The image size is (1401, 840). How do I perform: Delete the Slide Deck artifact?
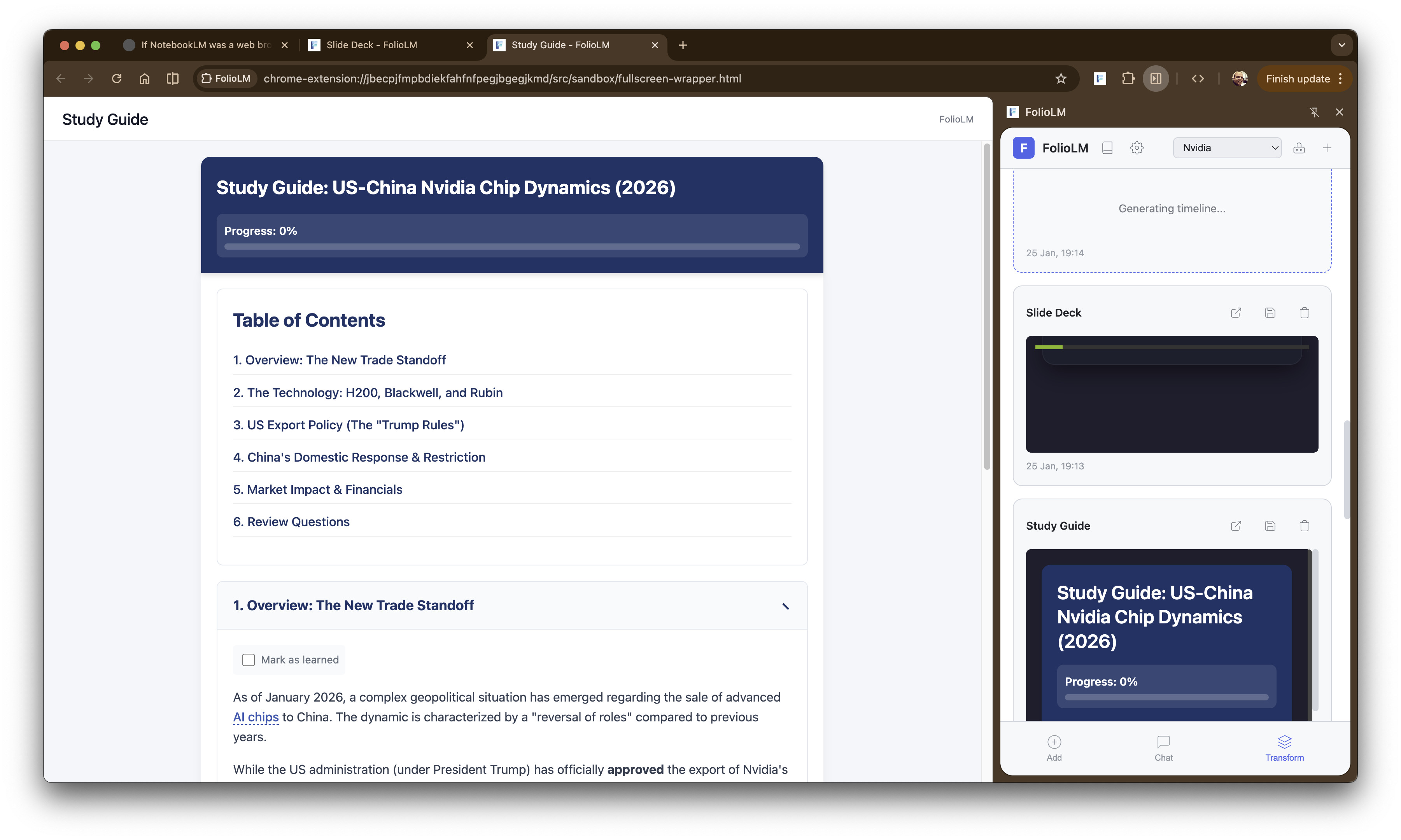click(1304, 312)
